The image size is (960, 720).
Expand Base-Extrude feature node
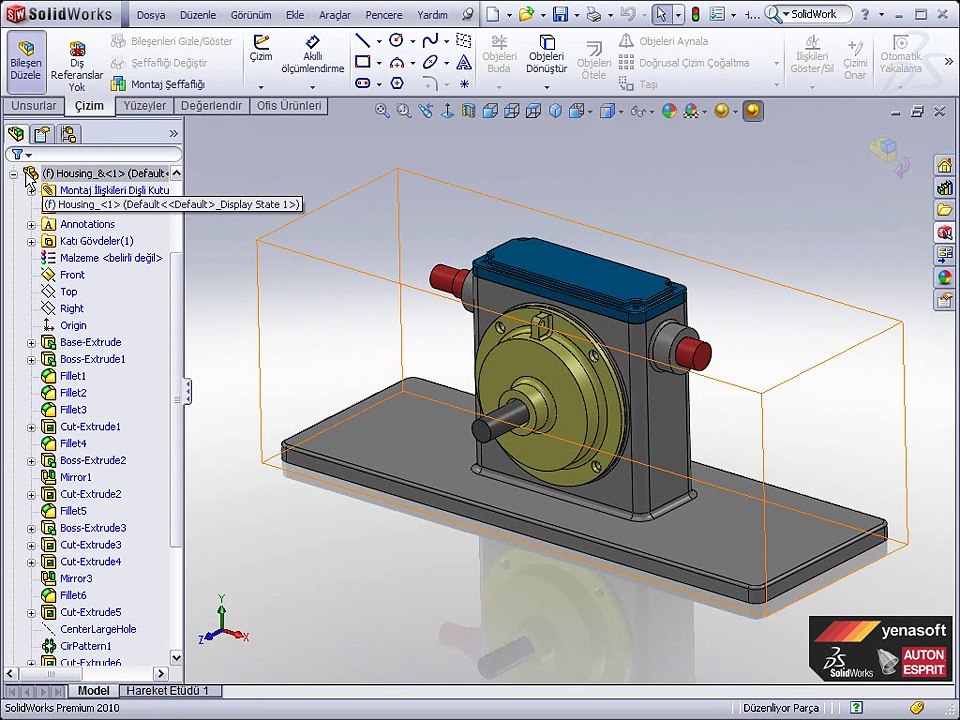pos(31,343)
